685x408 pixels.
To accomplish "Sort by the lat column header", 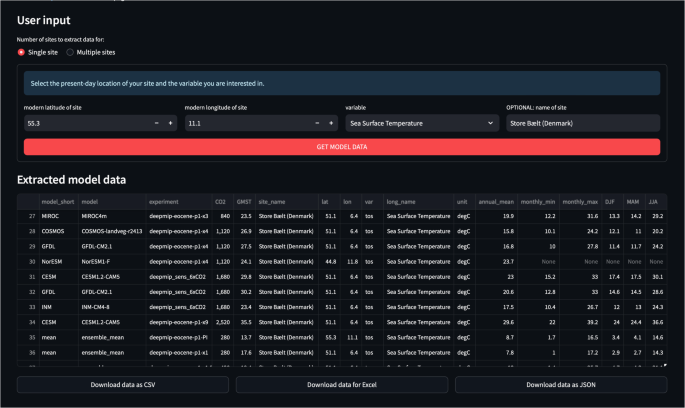I will [329, 202].
